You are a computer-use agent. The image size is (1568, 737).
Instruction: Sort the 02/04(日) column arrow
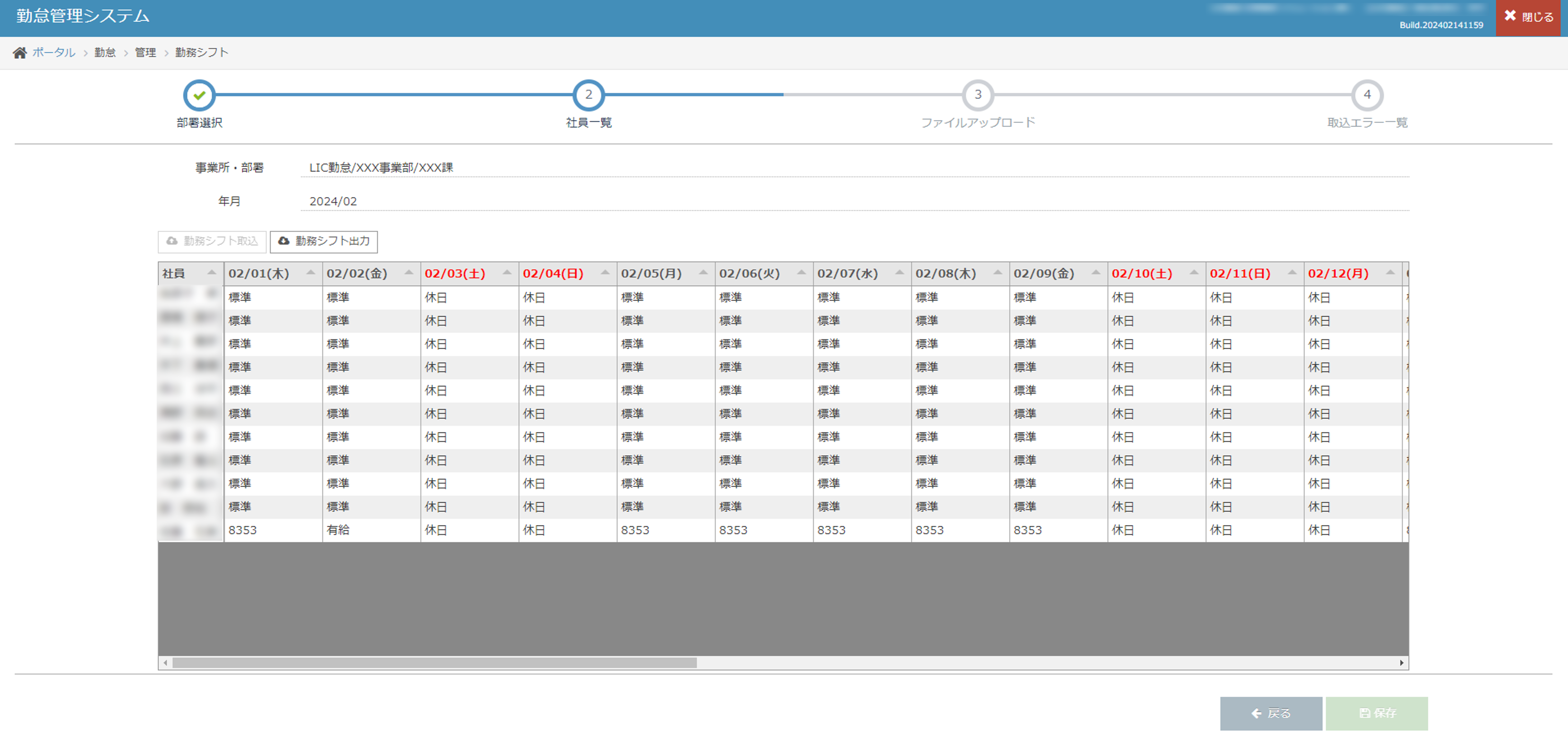605,273
